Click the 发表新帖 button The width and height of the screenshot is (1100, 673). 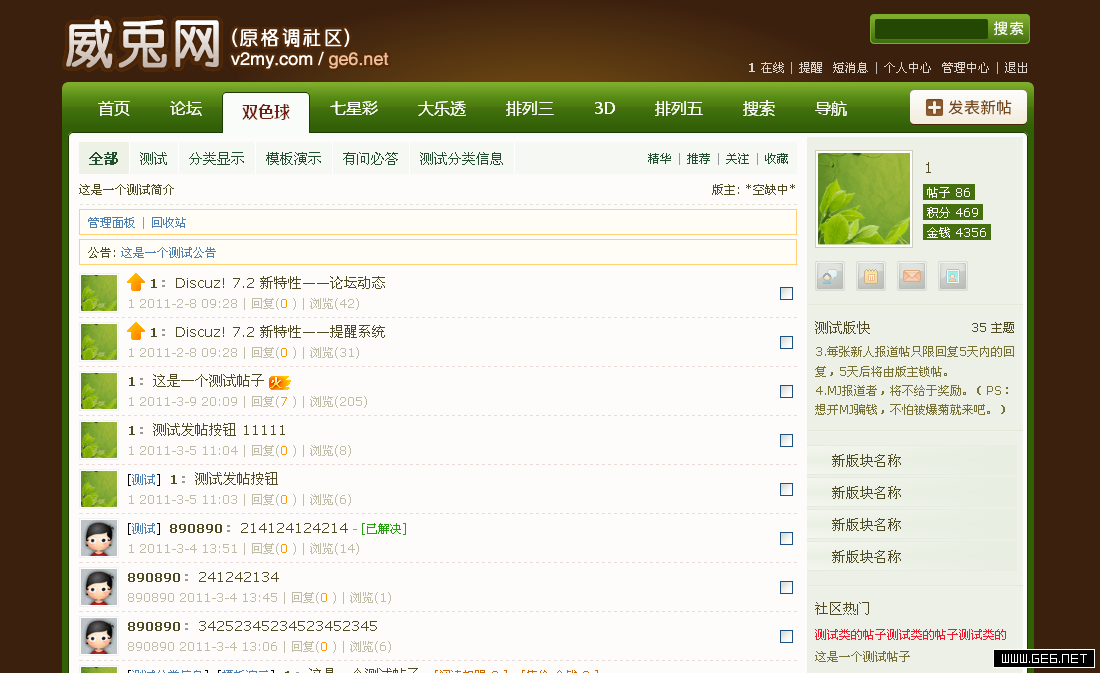969,107
